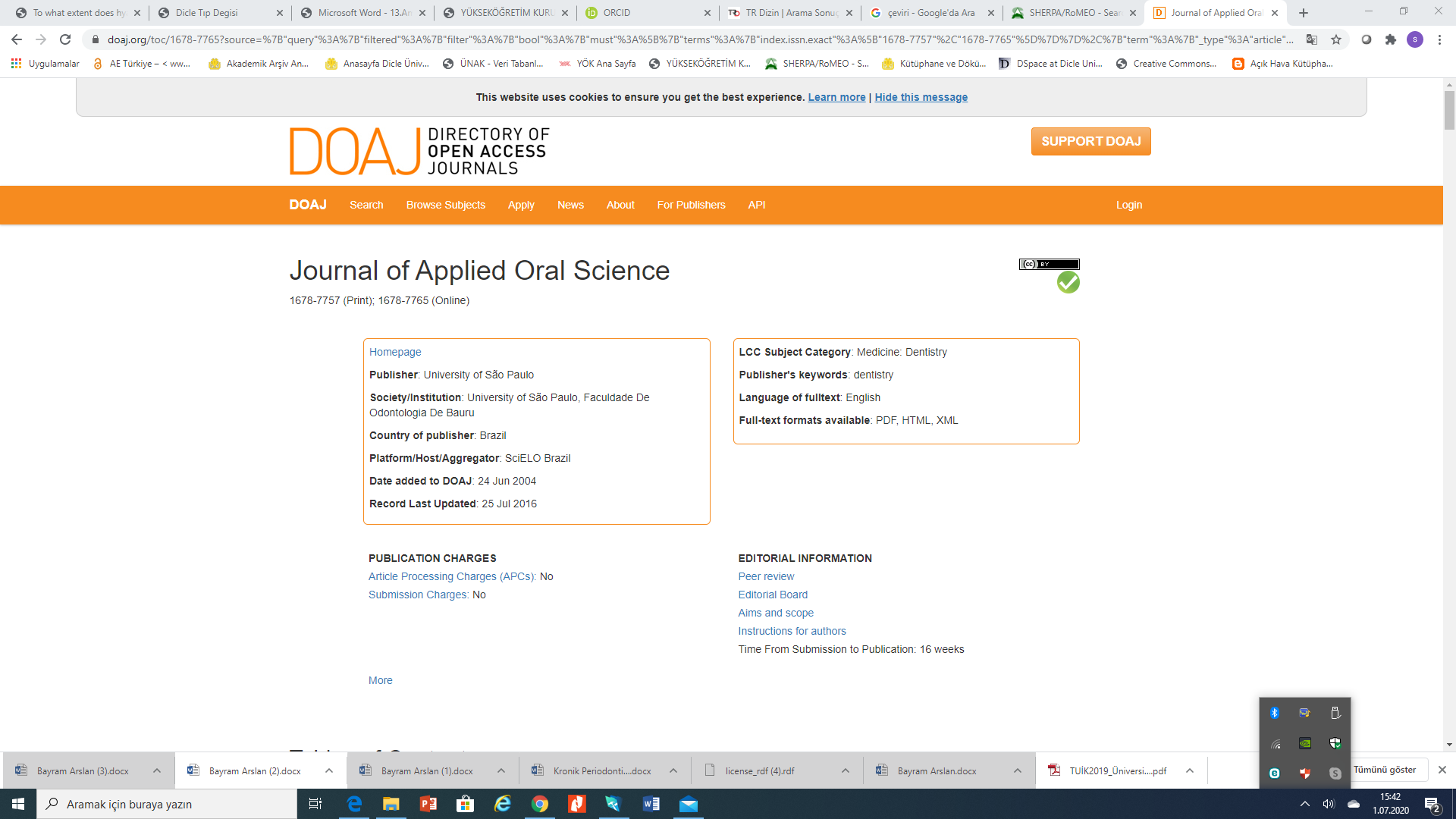
Task: Open Article Processing Charges (APCs) link
Action: [x=452, y=576]
